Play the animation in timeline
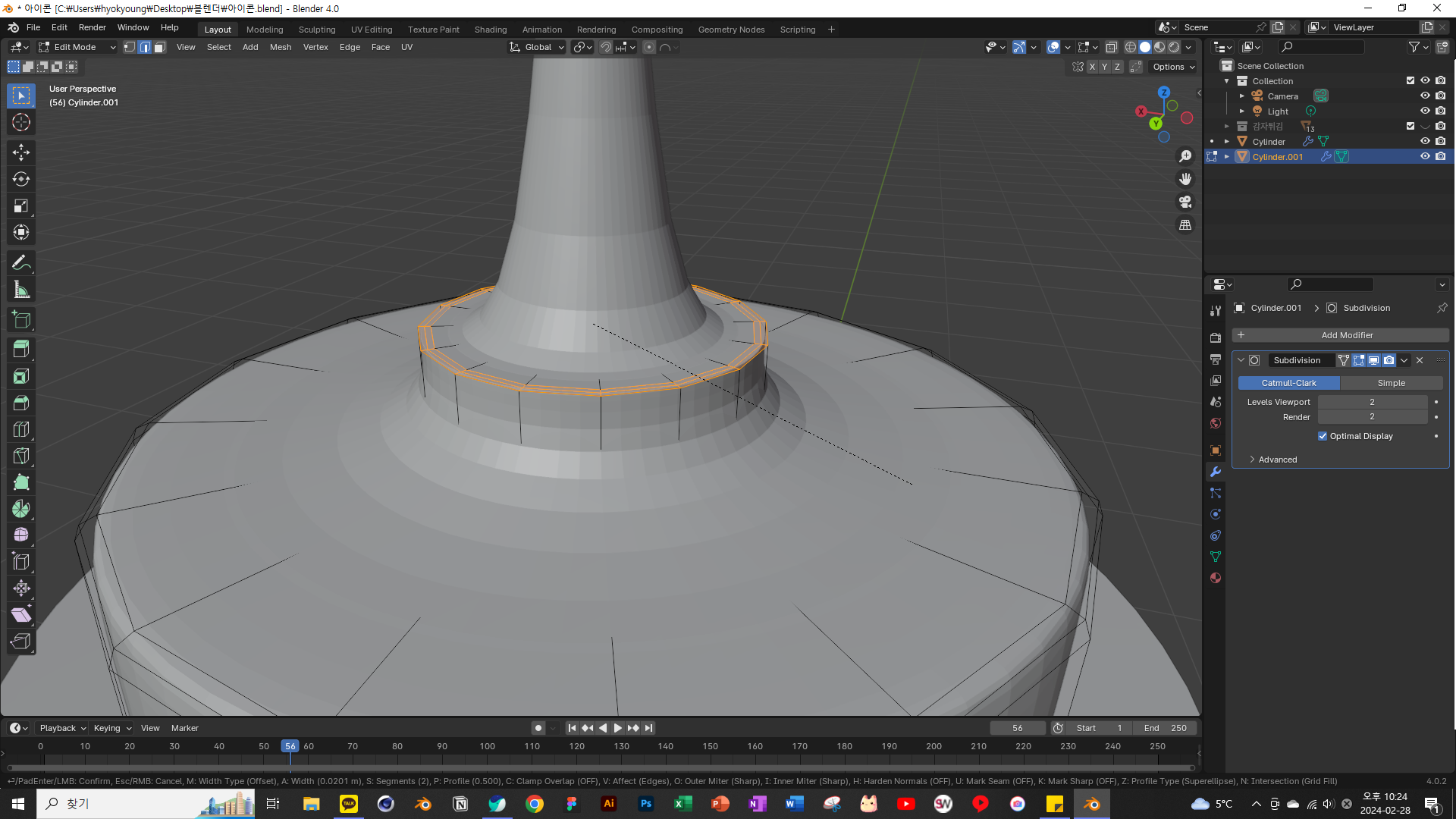The image size is (1456, 819). coord(618,728)
